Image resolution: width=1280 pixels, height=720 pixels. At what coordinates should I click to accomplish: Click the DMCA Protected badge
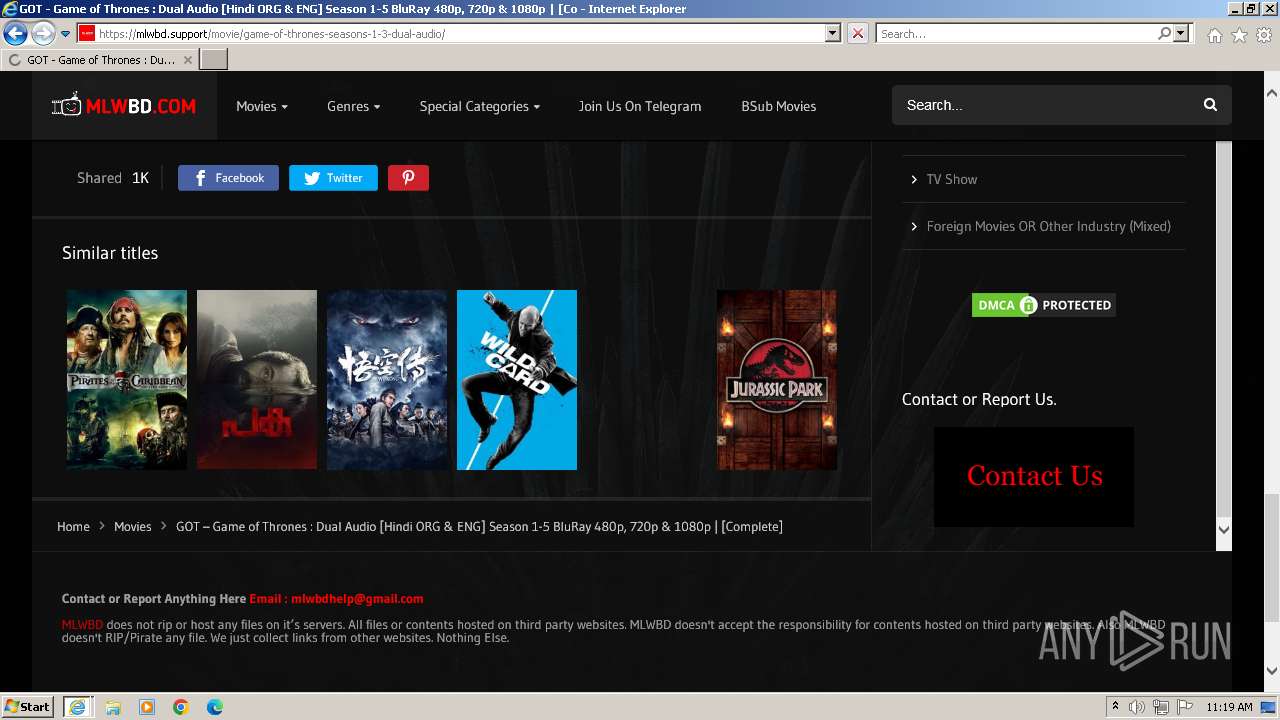(x=1043, y=305)
